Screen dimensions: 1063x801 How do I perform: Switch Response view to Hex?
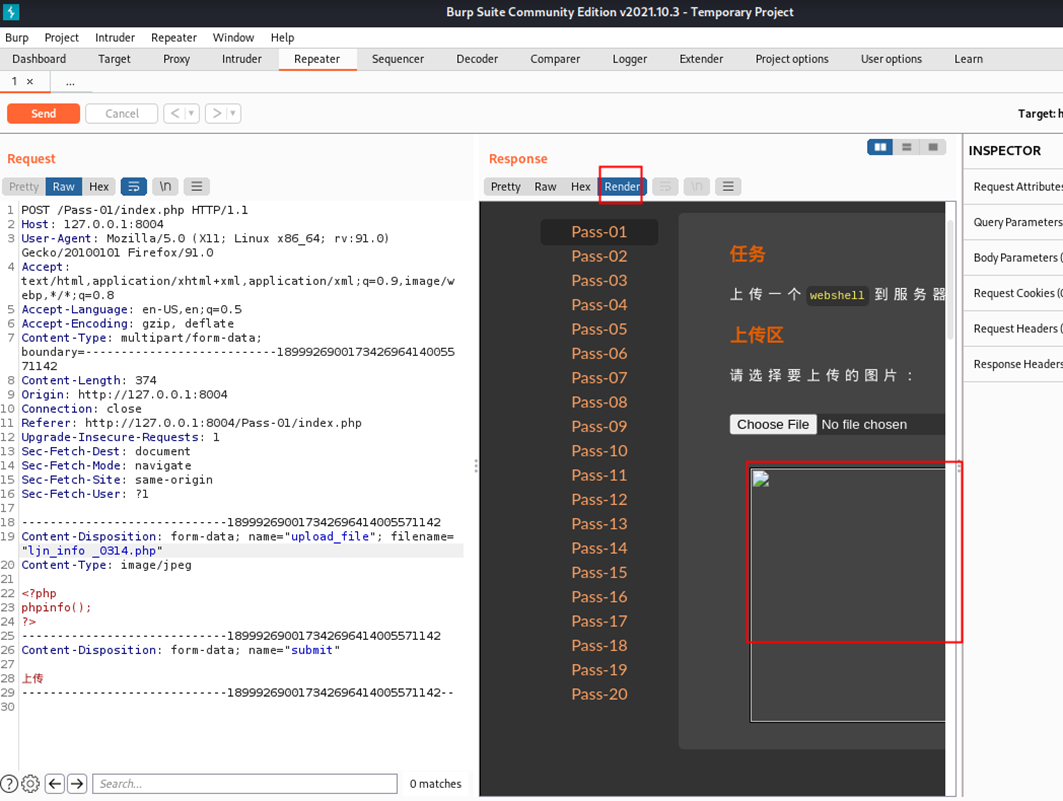(x=580, y=186)
